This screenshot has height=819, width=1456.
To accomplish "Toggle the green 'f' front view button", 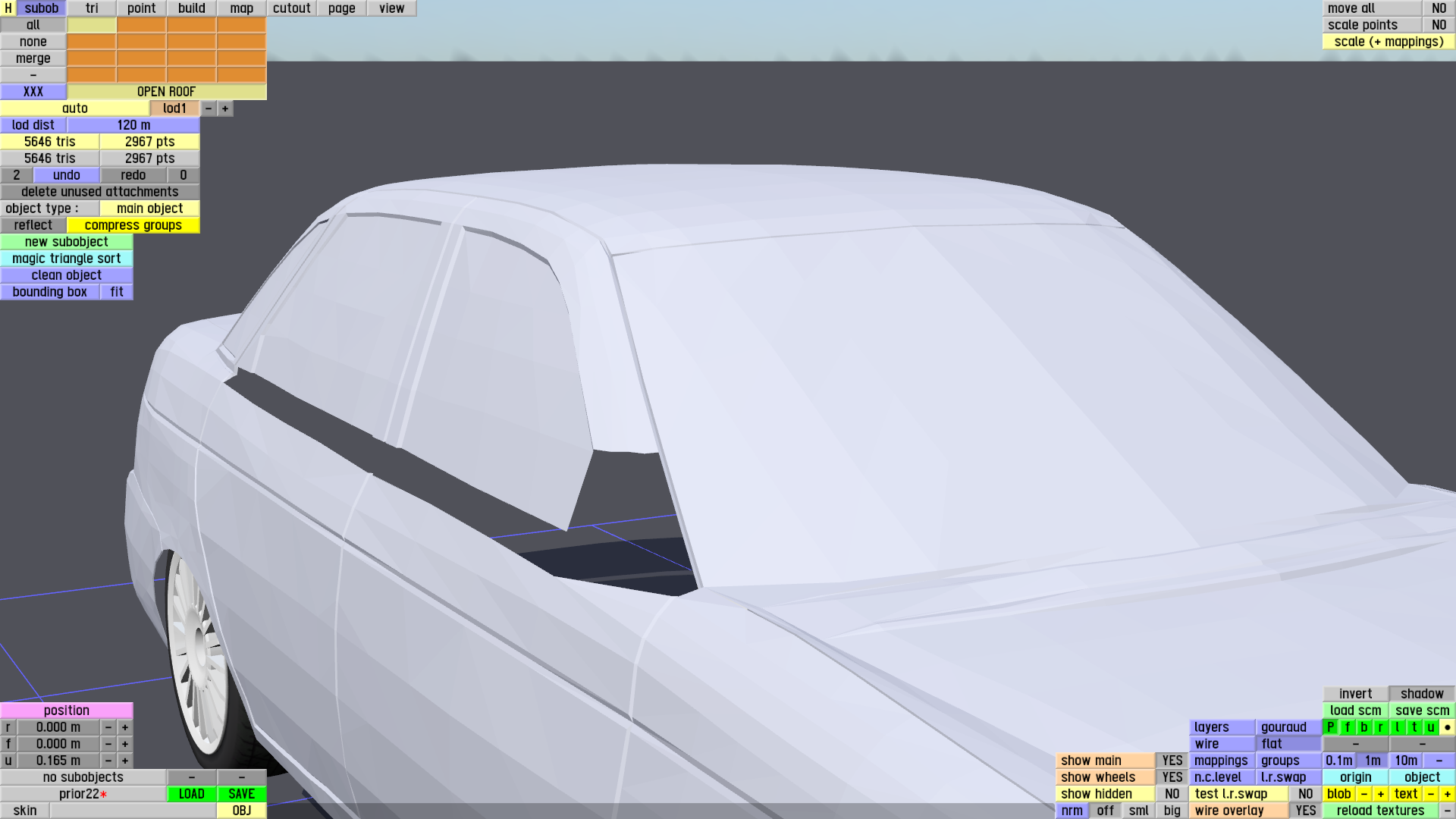I will 1348,727.
